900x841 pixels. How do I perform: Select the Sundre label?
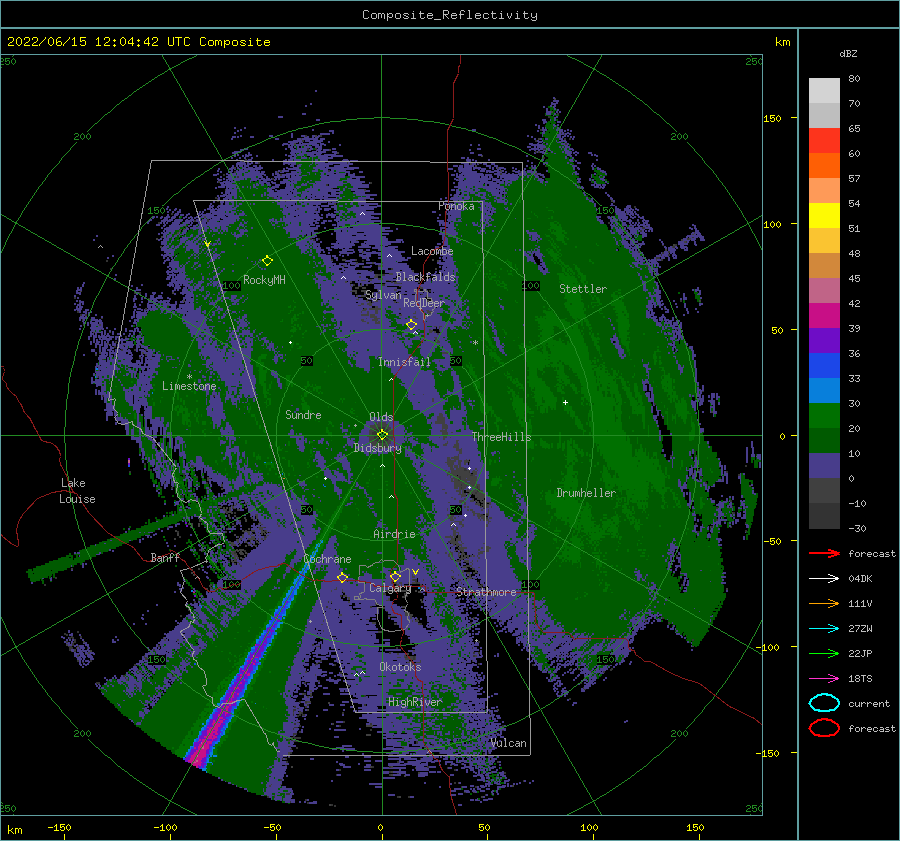point(303,414)
